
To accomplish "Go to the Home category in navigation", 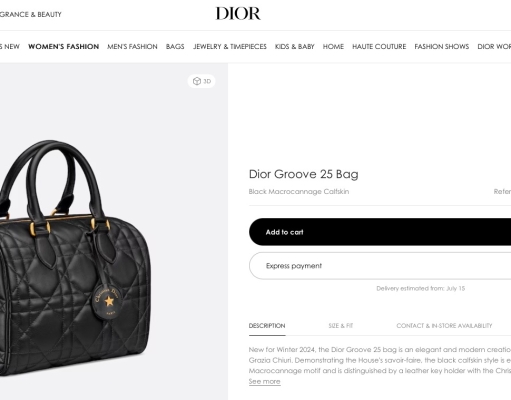I will pos(333,47).
